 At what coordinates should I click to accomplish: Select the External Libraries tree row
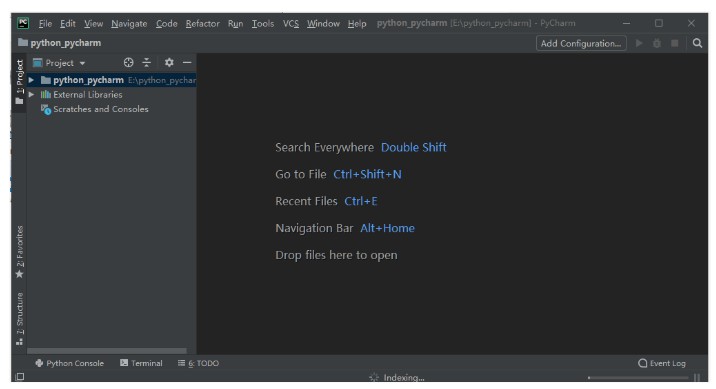point(111,95)
